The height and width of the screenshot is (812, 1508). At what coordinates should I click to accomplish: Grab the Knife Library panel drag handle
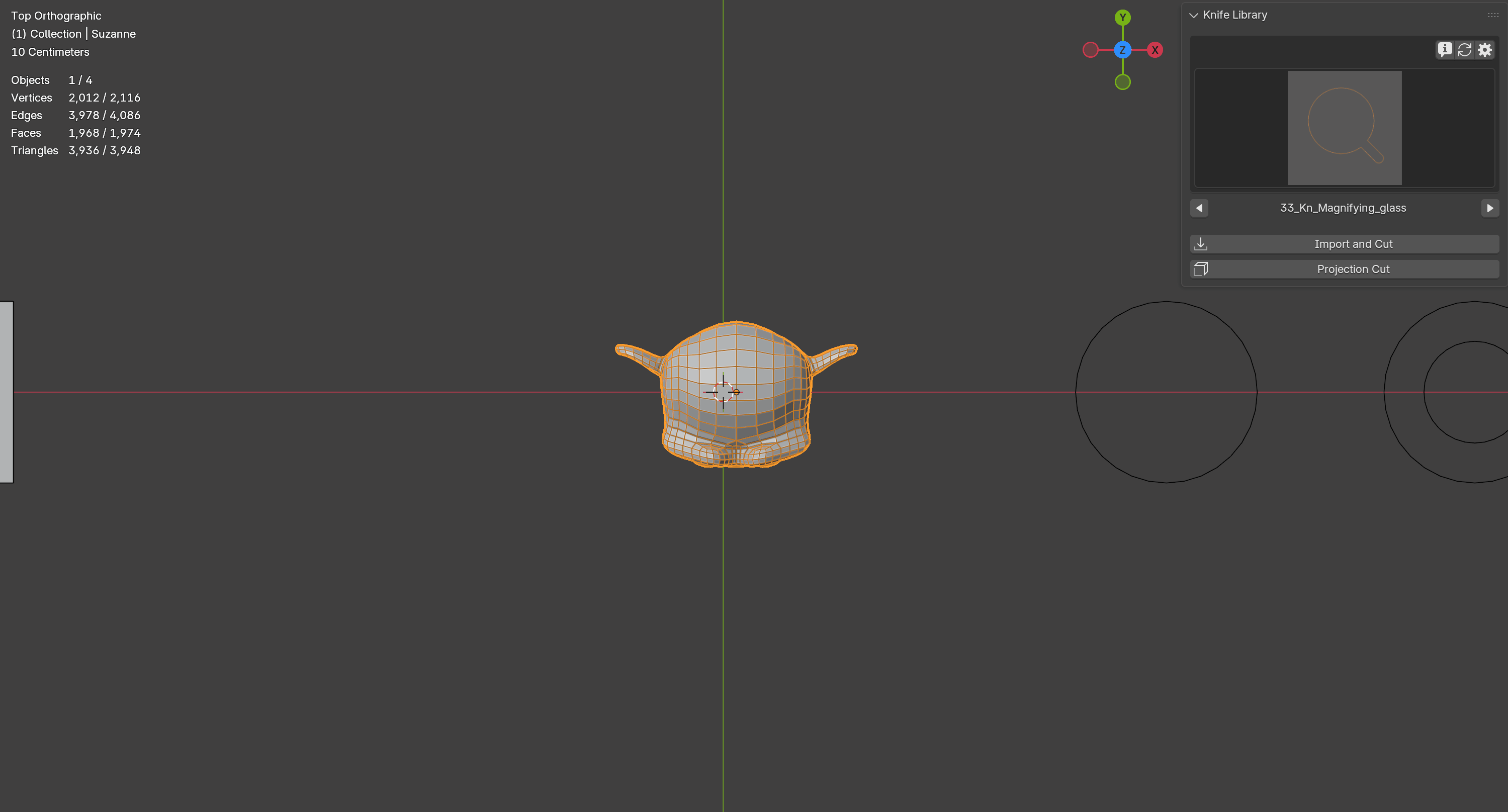(1493, 15)
